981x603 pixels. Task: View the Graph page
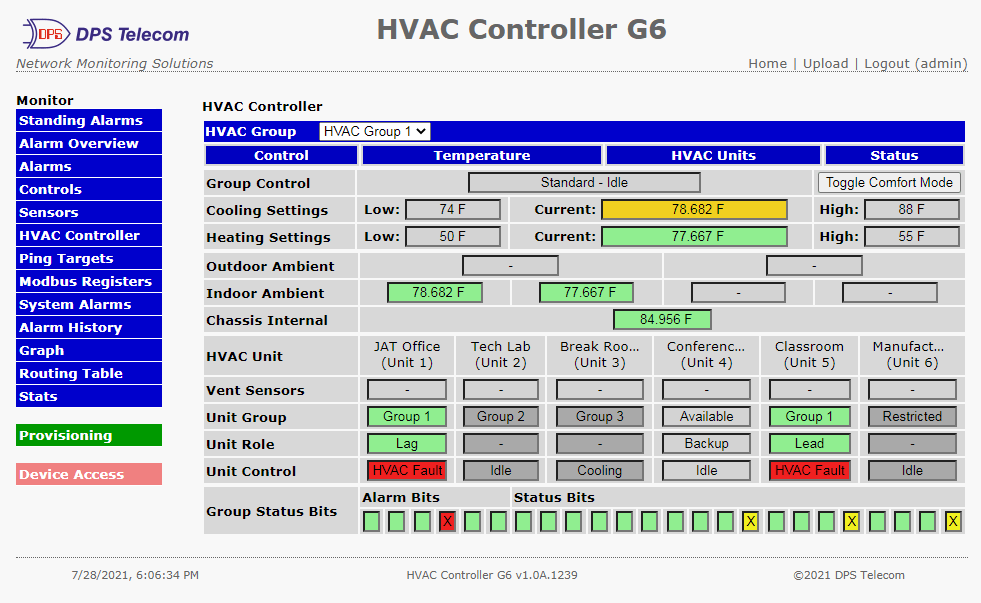coord(88,350)
